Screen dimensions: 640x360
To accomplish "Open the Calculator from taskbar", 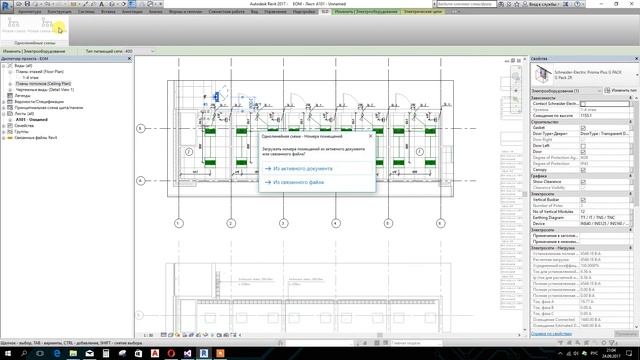I will 106,353.
